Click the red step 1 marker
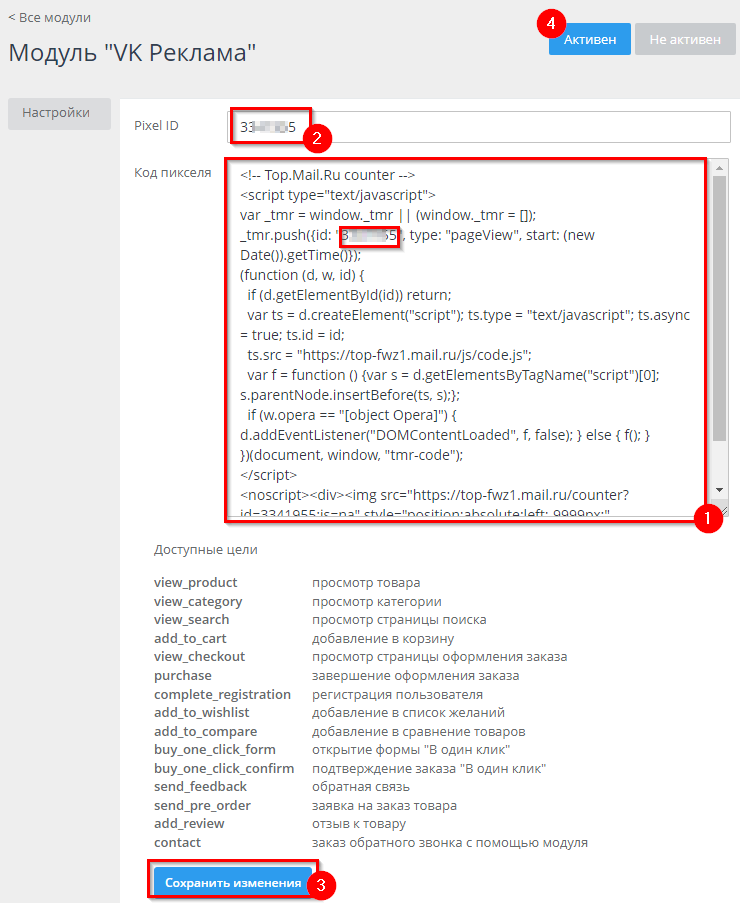This screenshot has height=903, width=740. click(x=709, y=519)
